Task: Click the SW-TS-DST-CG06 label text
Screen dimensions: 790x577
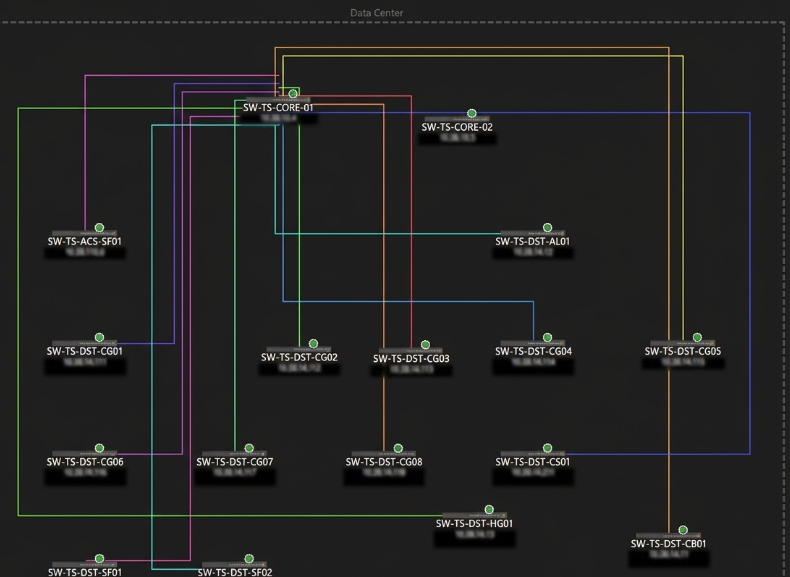Action: [x=85, y=462]
